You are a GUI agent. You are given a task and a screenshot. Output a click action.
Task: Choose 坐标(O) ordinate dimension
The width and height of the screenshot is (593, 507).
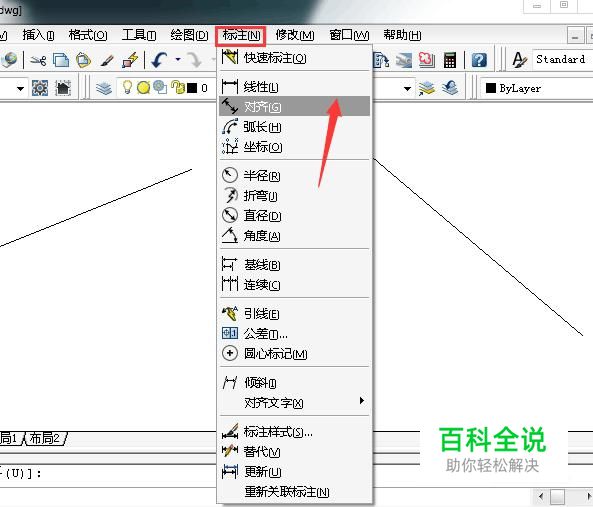point(295,146)
